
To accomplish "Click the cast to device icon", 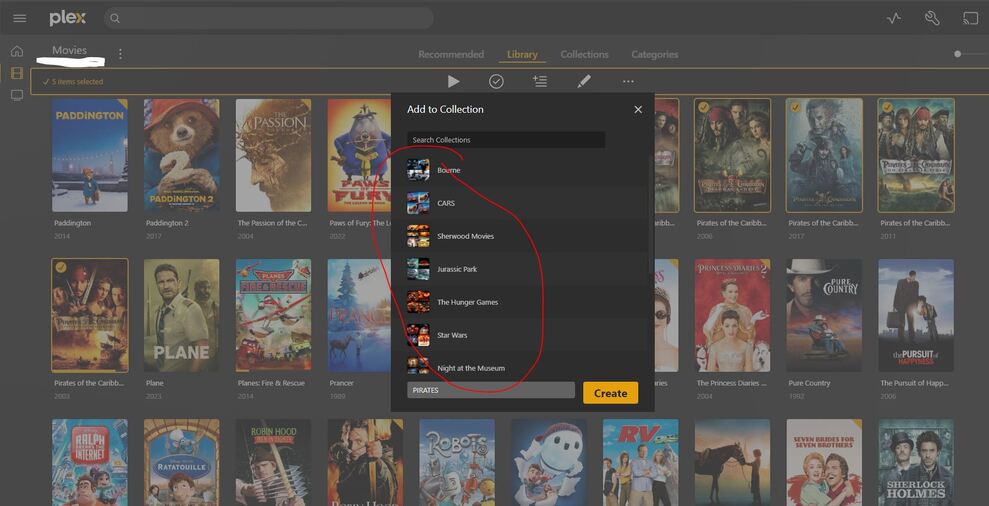I will 970,18.
